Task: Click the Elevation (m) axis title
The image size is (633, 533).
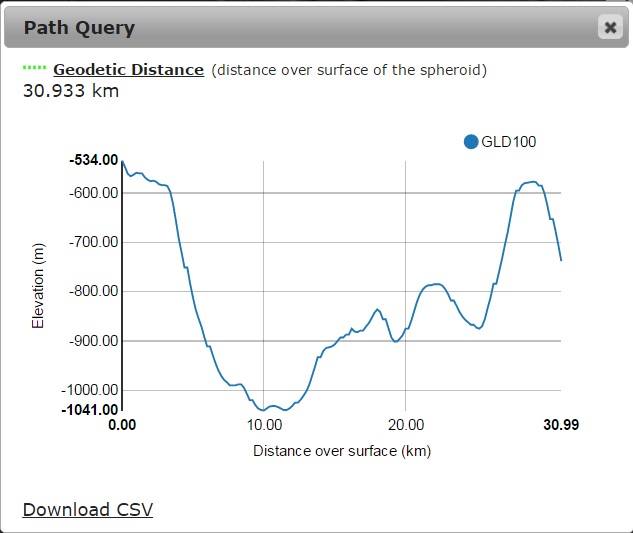Action: (39, 286)
